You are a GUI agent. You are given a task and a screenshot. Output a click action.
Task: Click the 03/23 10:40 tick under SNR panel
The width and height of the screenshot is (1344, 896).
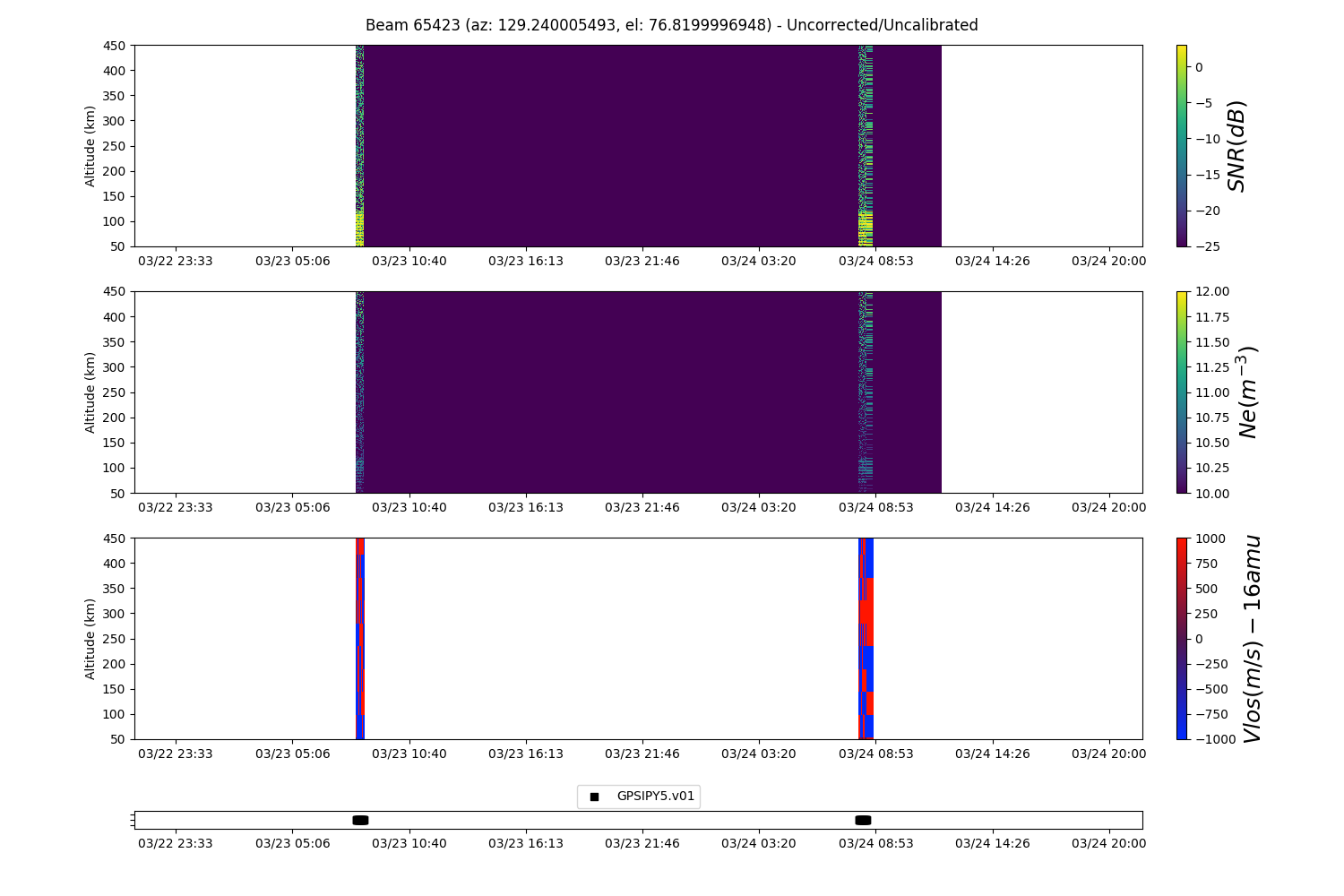click(x=409, y=261)
